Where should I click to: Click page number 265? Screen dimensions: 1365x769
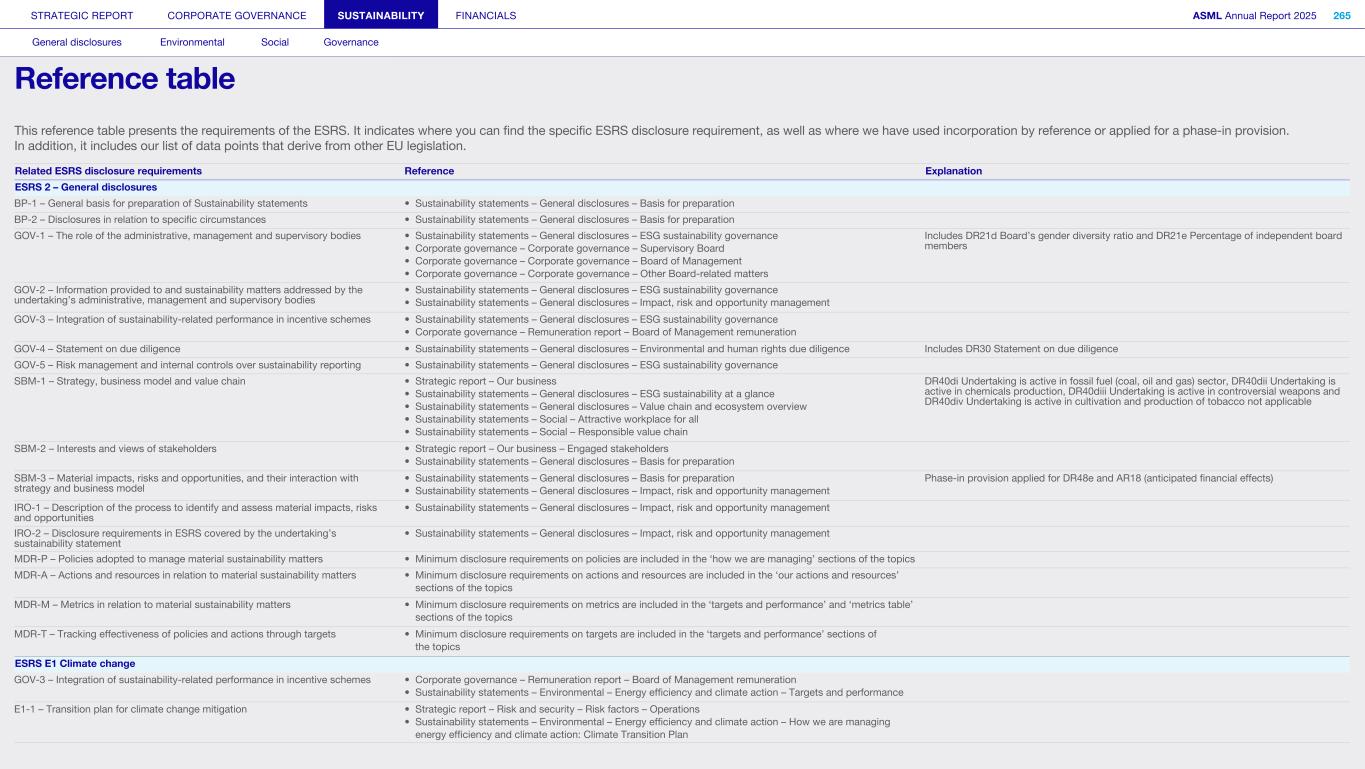pyautogui.click(x=1341, y=15)
